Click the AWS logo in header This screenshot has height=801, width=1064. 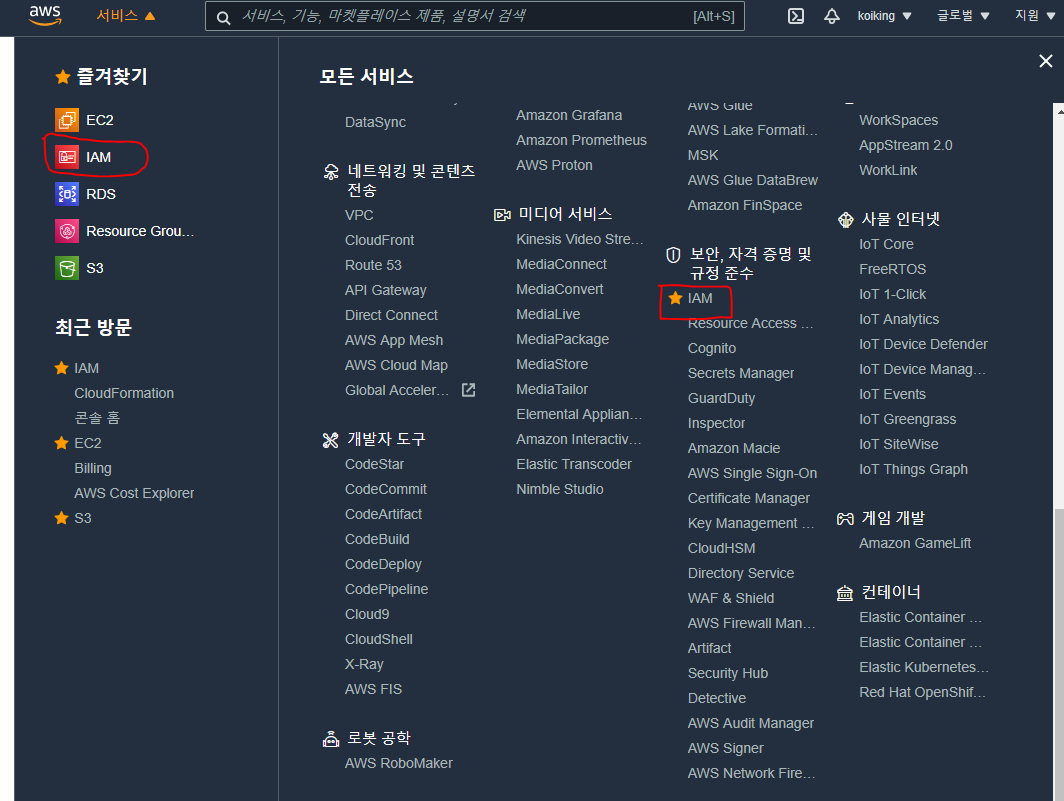tap(45, 16)
